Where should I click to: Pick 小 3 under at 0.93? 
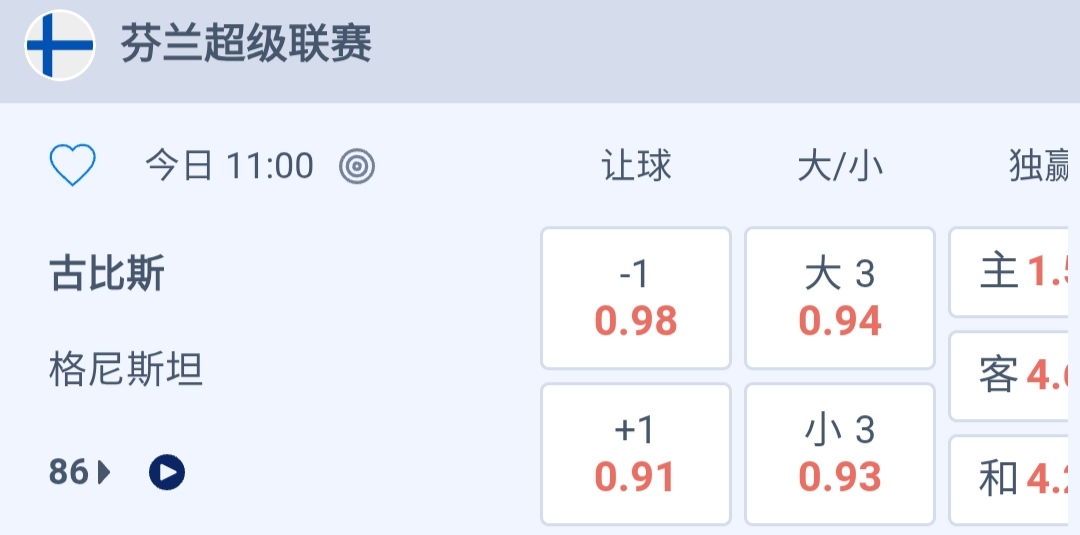(840, 454)
